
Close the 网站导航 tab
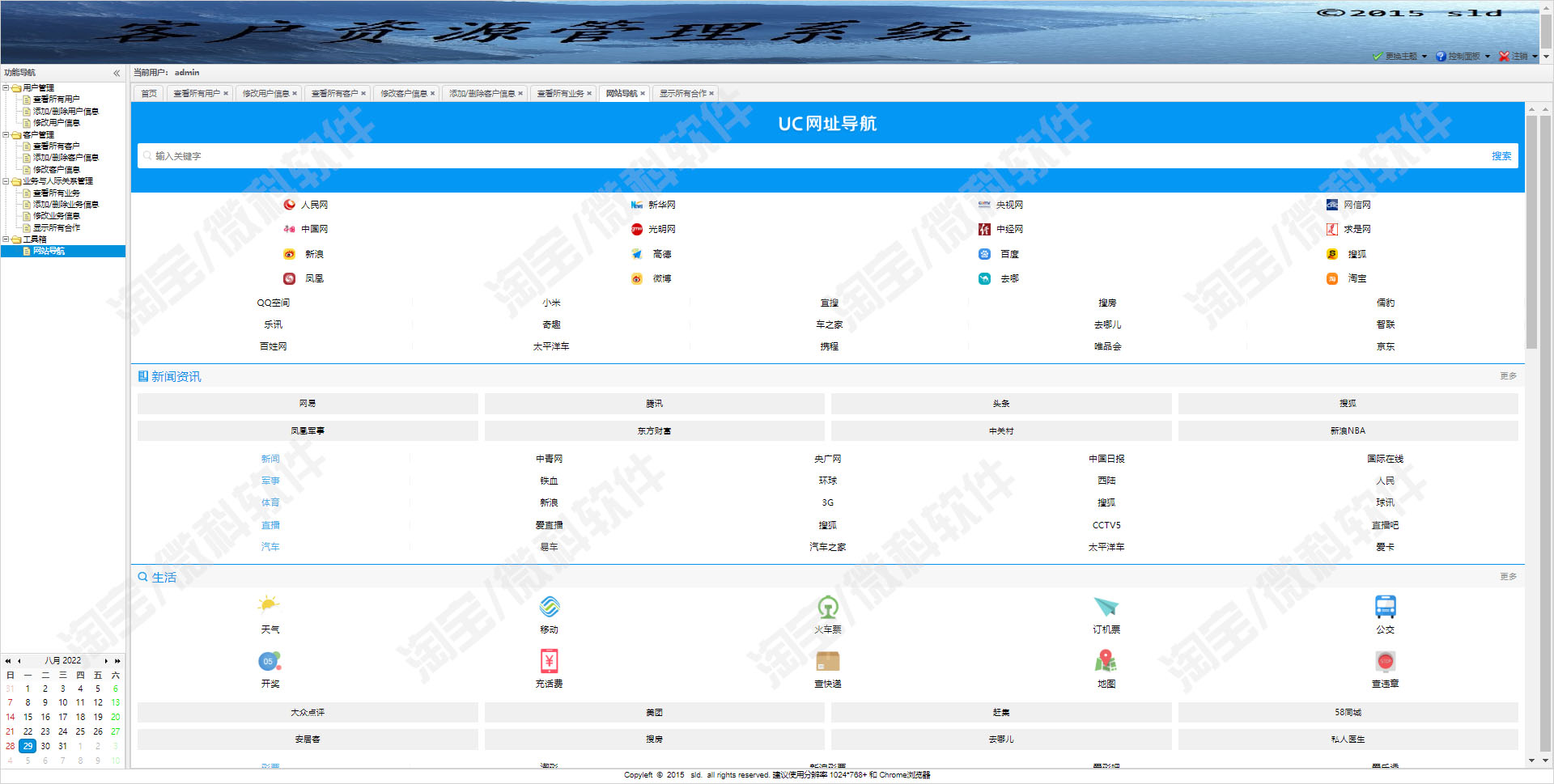pyautogui.click(x=643, y=94)
